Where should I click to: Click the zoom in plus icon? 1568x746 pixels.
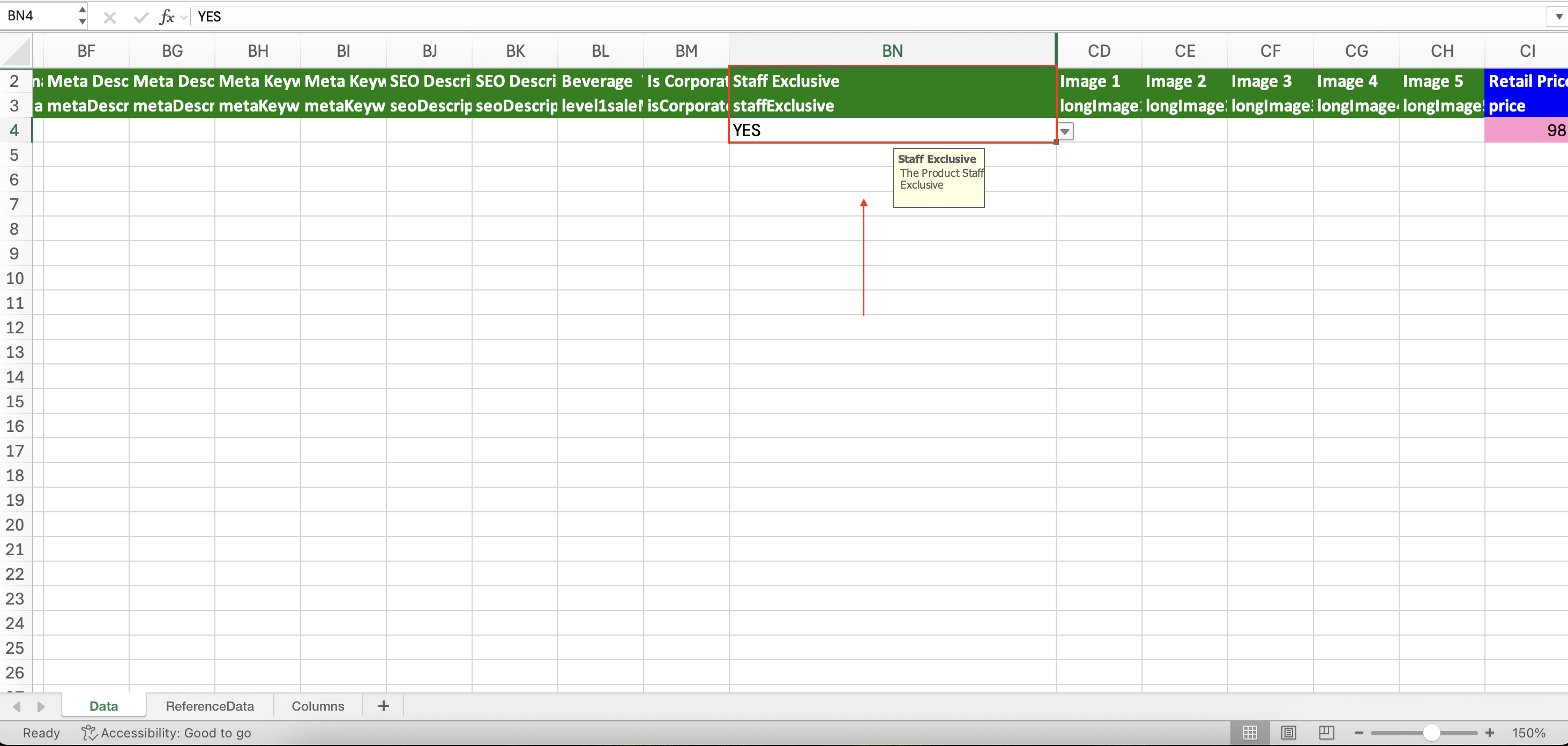click(1489, 733)
